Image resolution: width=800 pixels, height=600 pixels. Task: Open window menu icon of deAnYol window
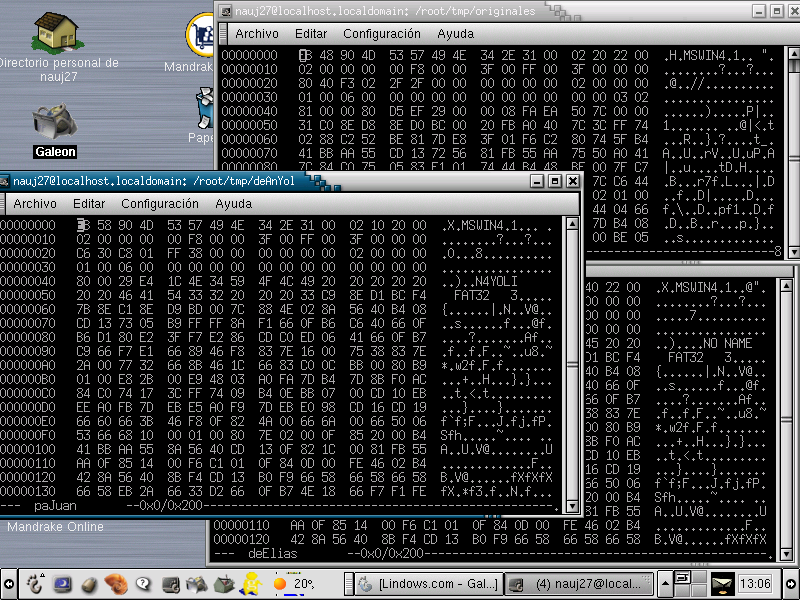(5, 181)
